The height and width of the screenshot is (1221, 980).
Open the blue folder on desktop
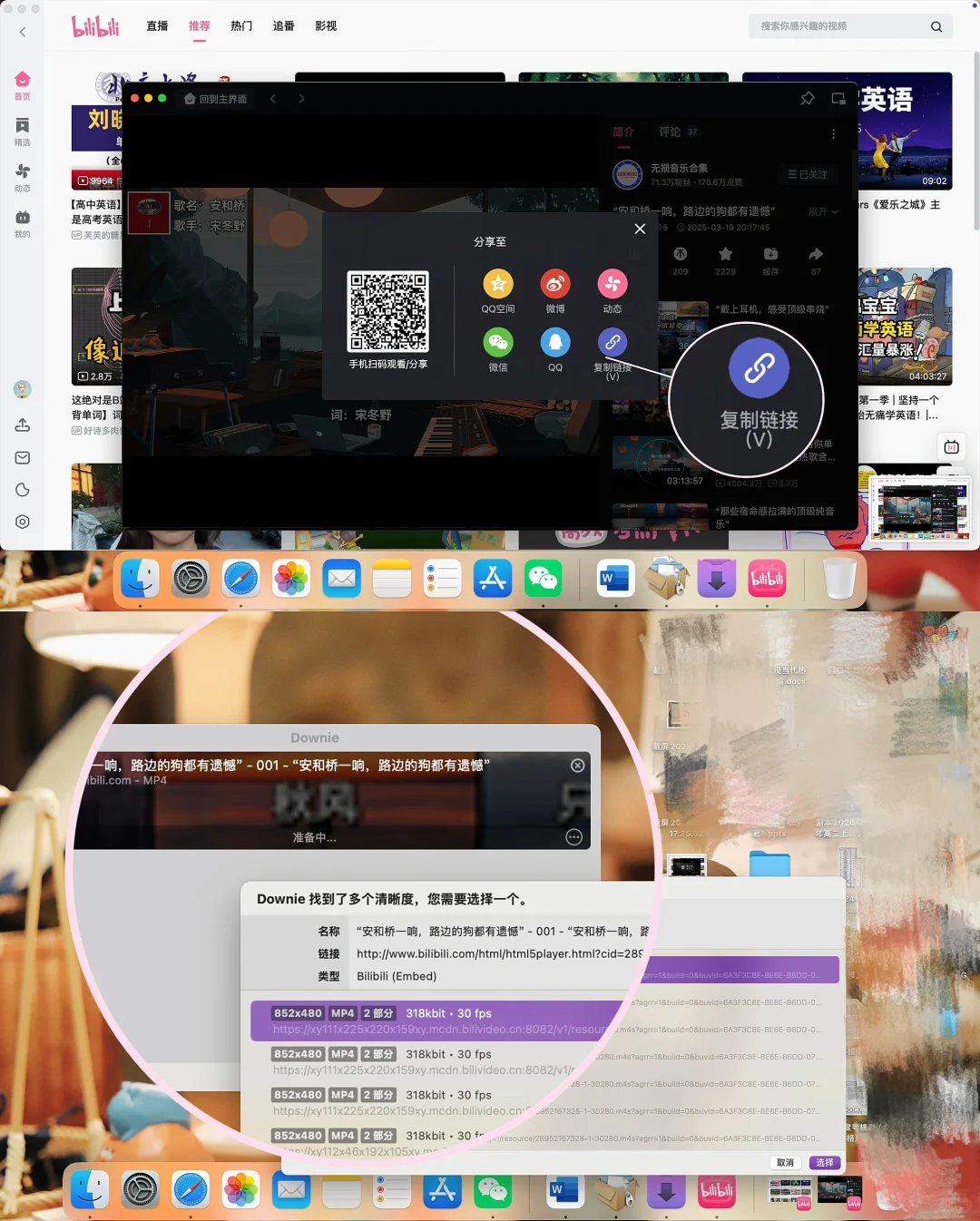[769, 863]
